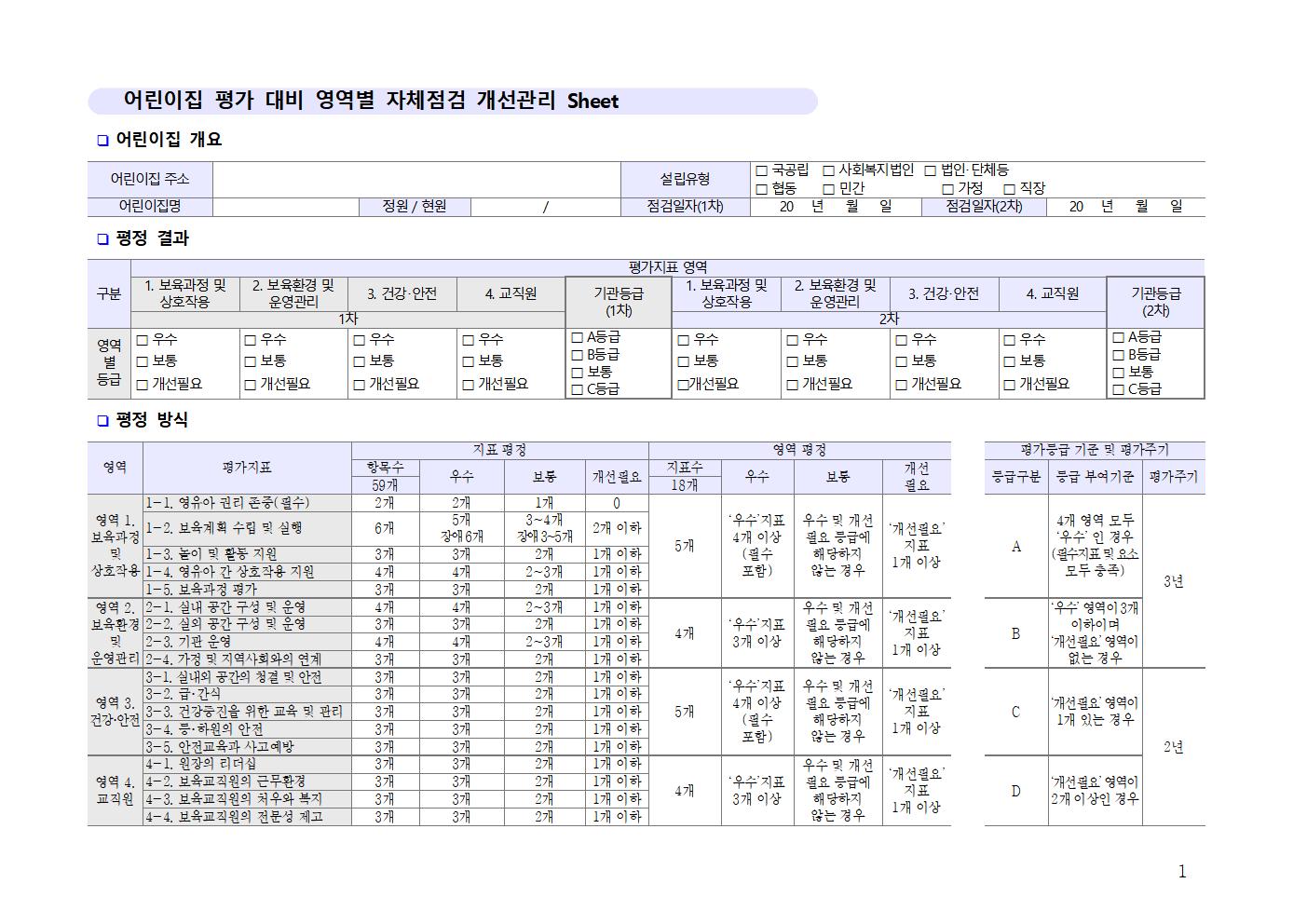Select row 4-3. 보육교직원의 처우와 복지
This screenshot has height=924, width=1307.
(247, 799)
